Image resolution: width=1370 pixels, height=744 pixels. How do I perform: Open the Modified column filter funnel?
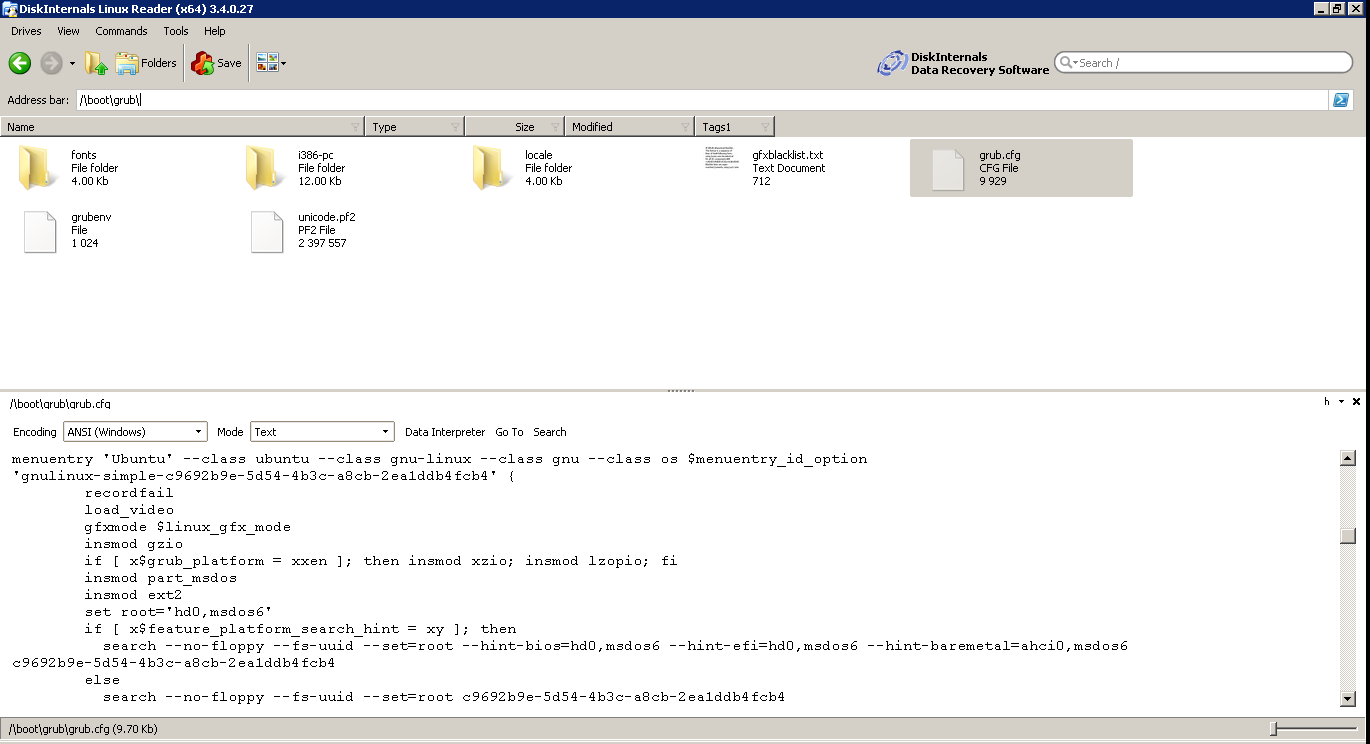point(685,127)
